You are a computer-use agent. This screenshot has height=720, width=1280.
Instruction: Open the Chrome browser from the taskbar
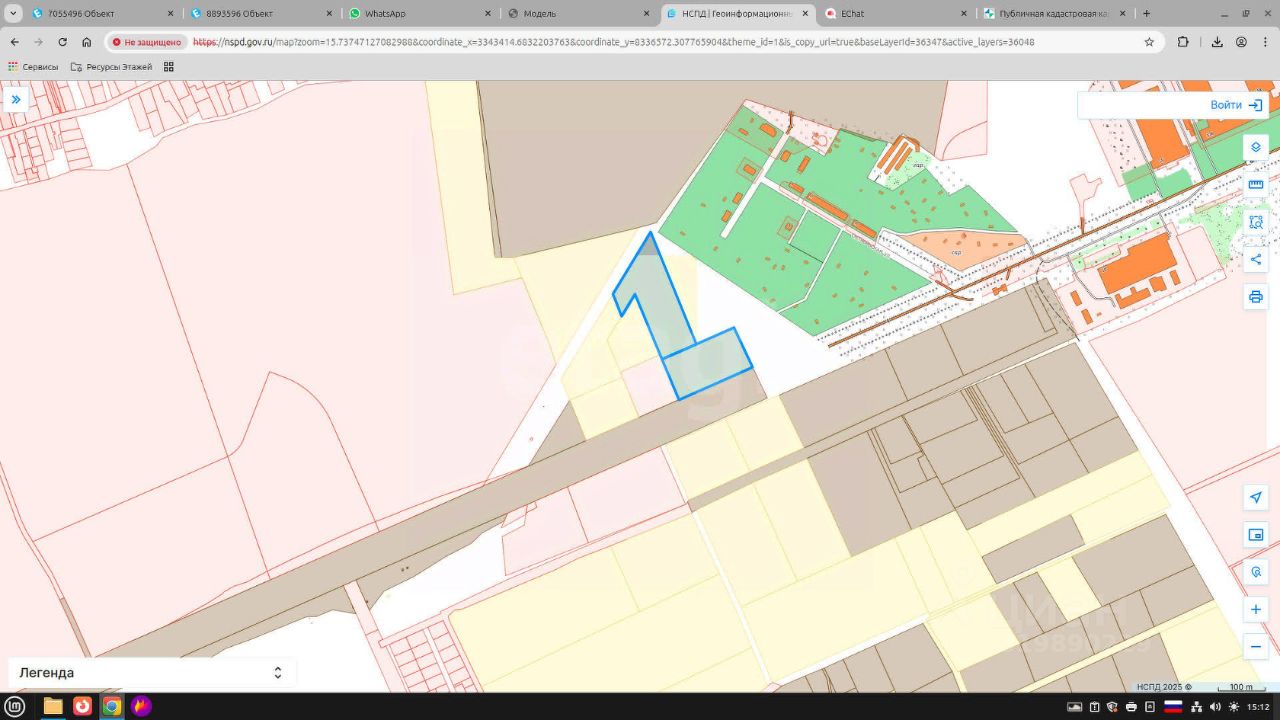tap(112, 706)
